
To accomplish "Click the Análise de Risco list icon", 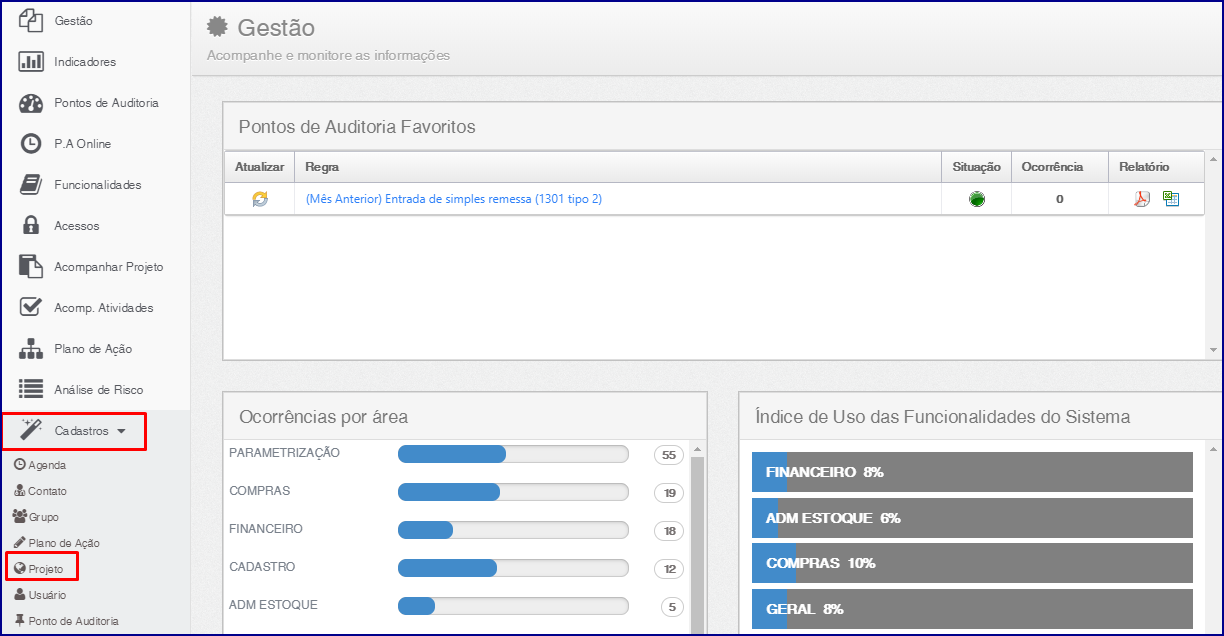I will click(31, 389).
